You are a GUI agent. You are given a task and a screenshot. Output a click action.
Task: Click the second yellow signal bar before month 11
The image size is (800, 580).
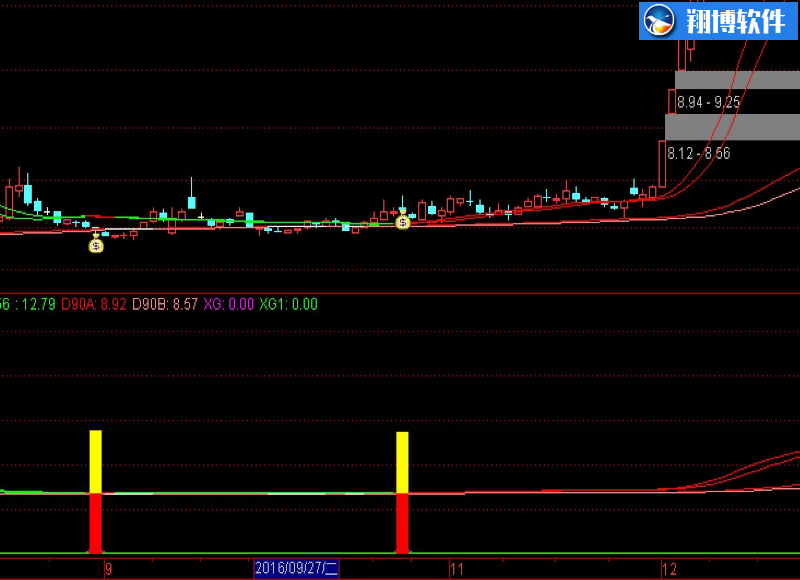(x=402, y=463)
